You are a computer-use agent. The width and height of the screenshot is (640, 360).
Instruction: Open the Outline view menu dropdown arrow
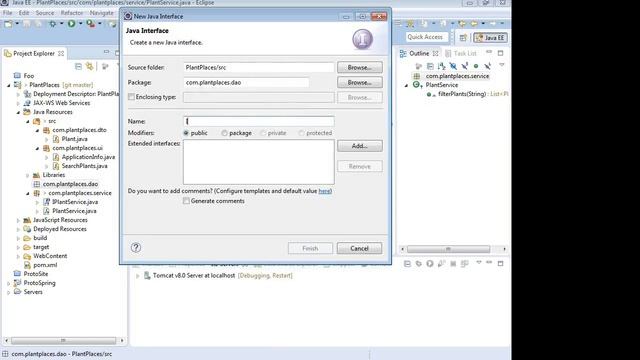(x=502, y=65)
